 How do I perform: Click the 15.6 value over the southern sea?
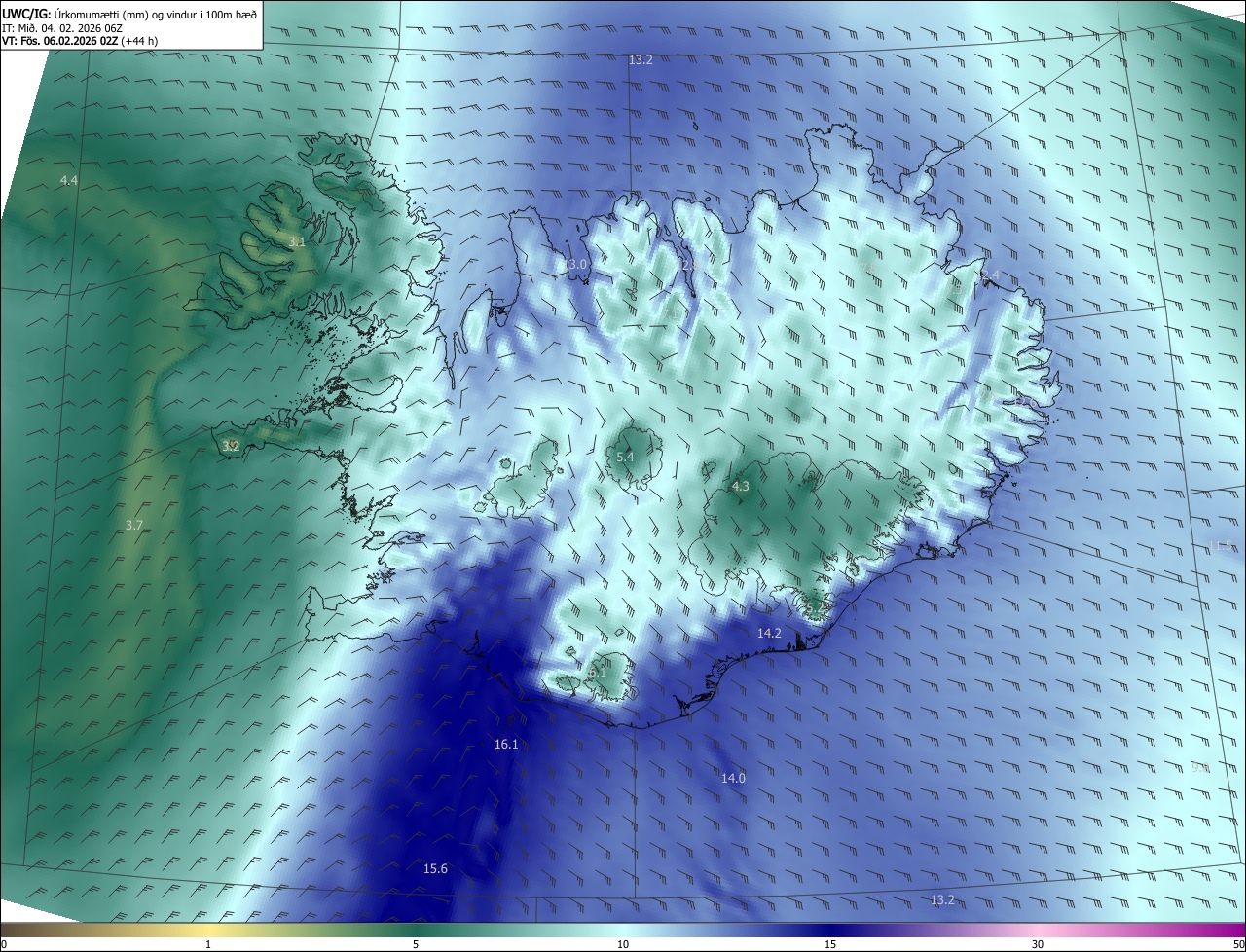click(x=435, y=868)
